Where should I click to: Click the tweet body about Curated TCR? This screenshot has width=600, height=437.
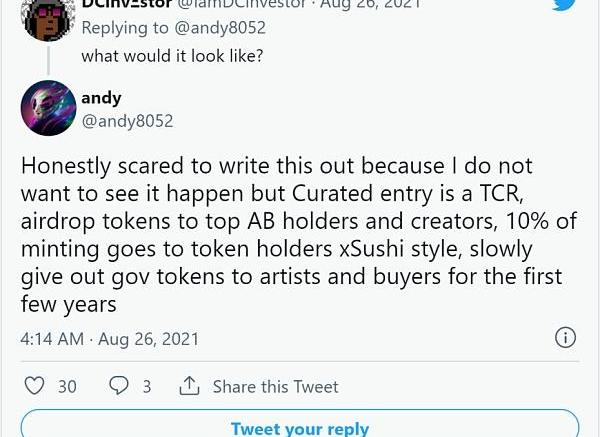(x=290, y=232)
